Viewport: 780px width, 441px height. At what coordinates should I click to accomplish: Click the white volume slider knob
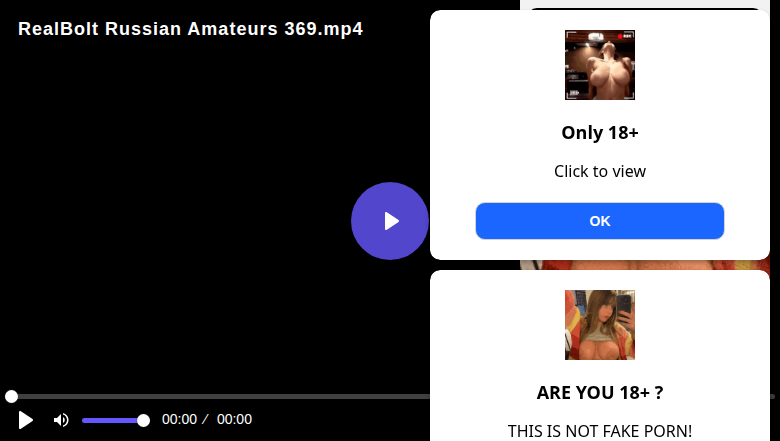143,421
